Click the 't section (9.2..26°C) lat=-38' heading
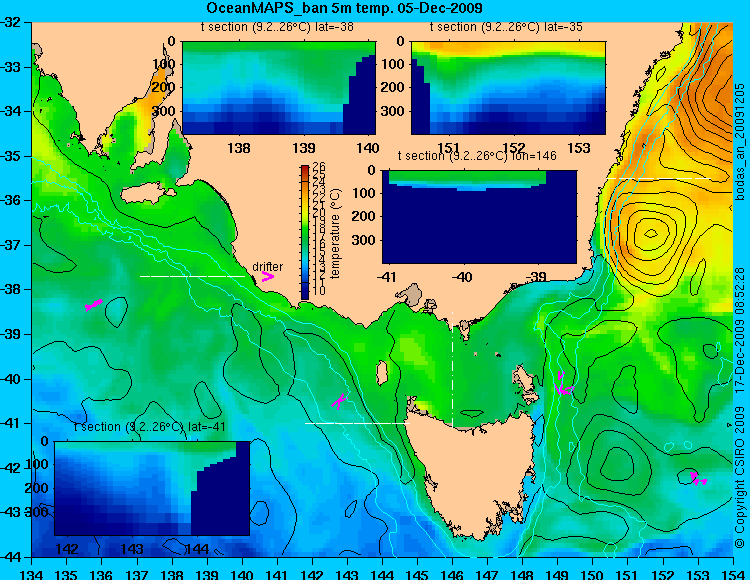Image resolution: width=750 pixels, height=580 pixels. click(277, 27)
